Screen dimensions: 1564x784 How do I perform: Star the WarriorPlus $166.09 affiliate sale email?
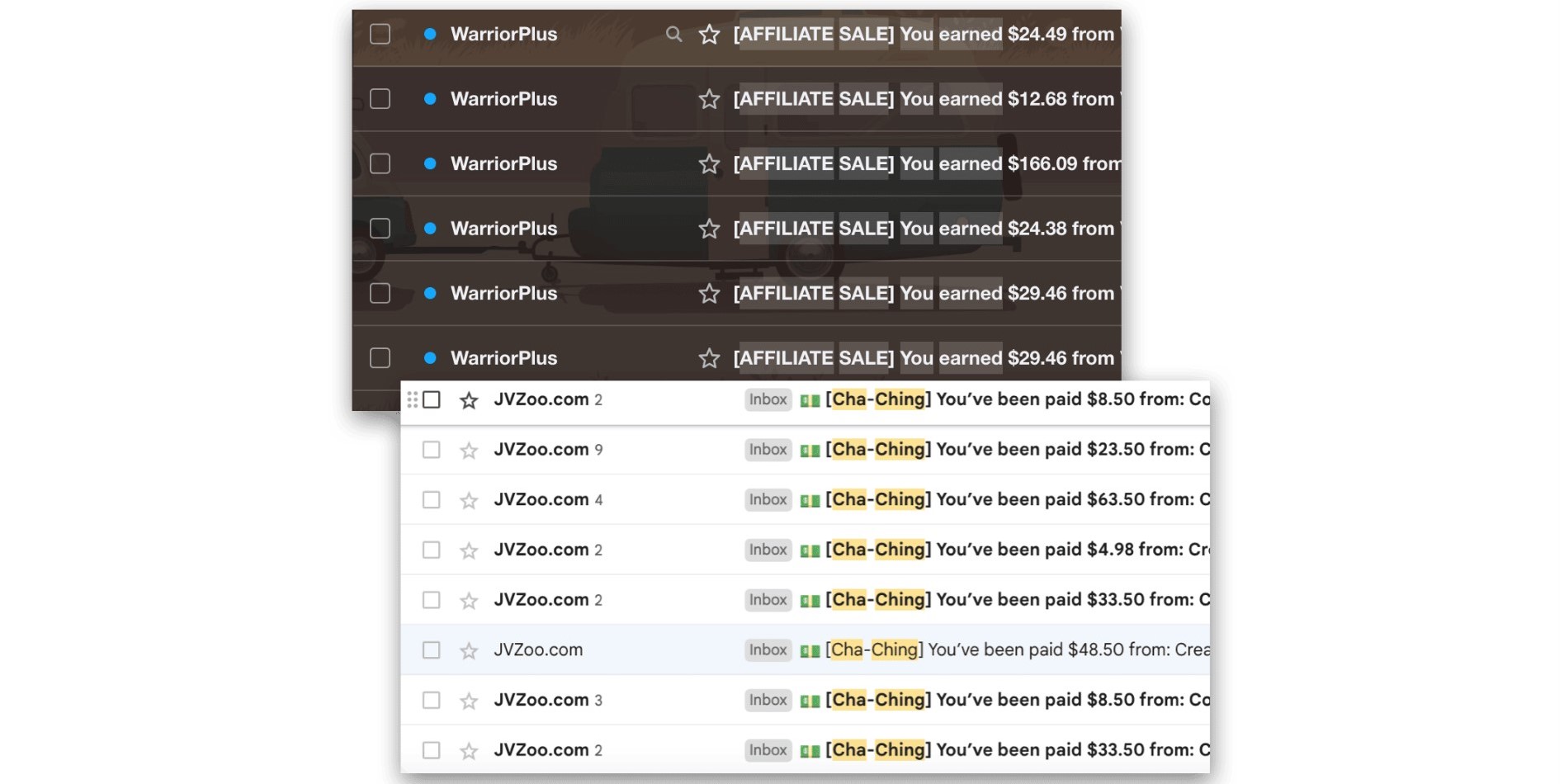[709, 164]
